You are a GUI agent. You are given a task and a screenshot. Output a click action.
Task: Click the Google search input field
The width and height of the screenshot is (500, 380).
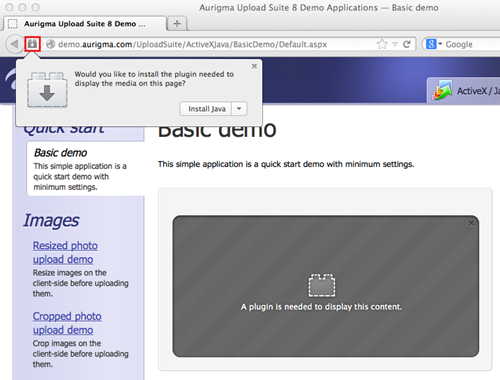point(472,44)
